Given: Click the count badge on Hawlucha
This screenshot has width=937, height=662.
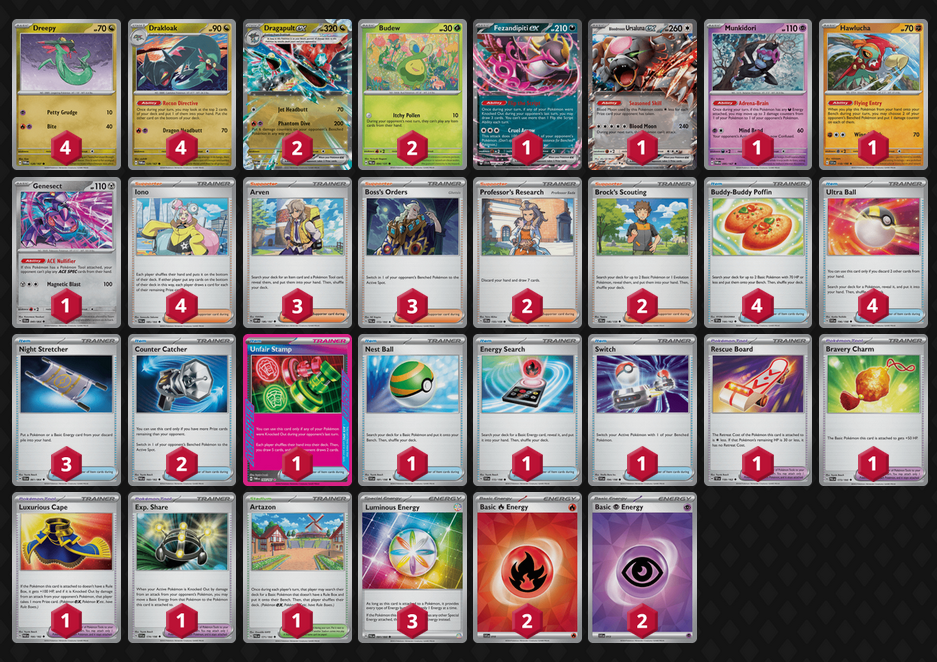Looking at the screenshot, I should coord(872,148).
